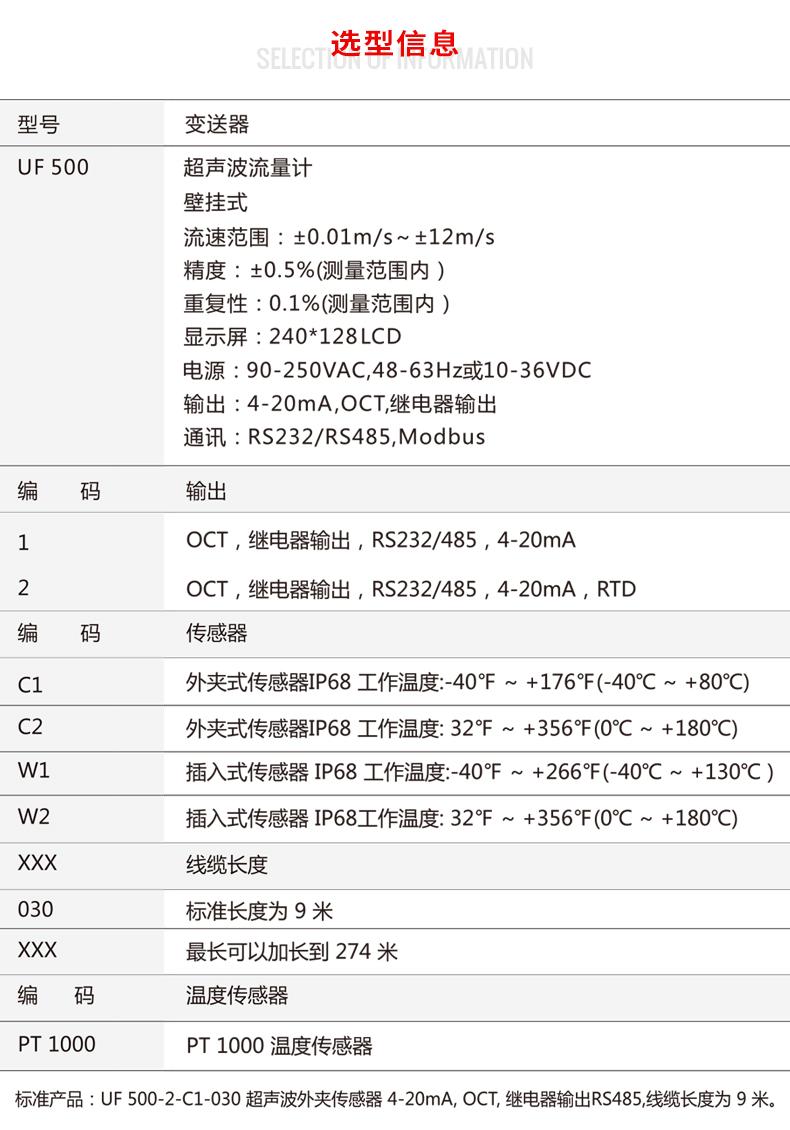The image size is (790, 1130).
Task: Click the 变送器 column header
Action: (217, 124)
